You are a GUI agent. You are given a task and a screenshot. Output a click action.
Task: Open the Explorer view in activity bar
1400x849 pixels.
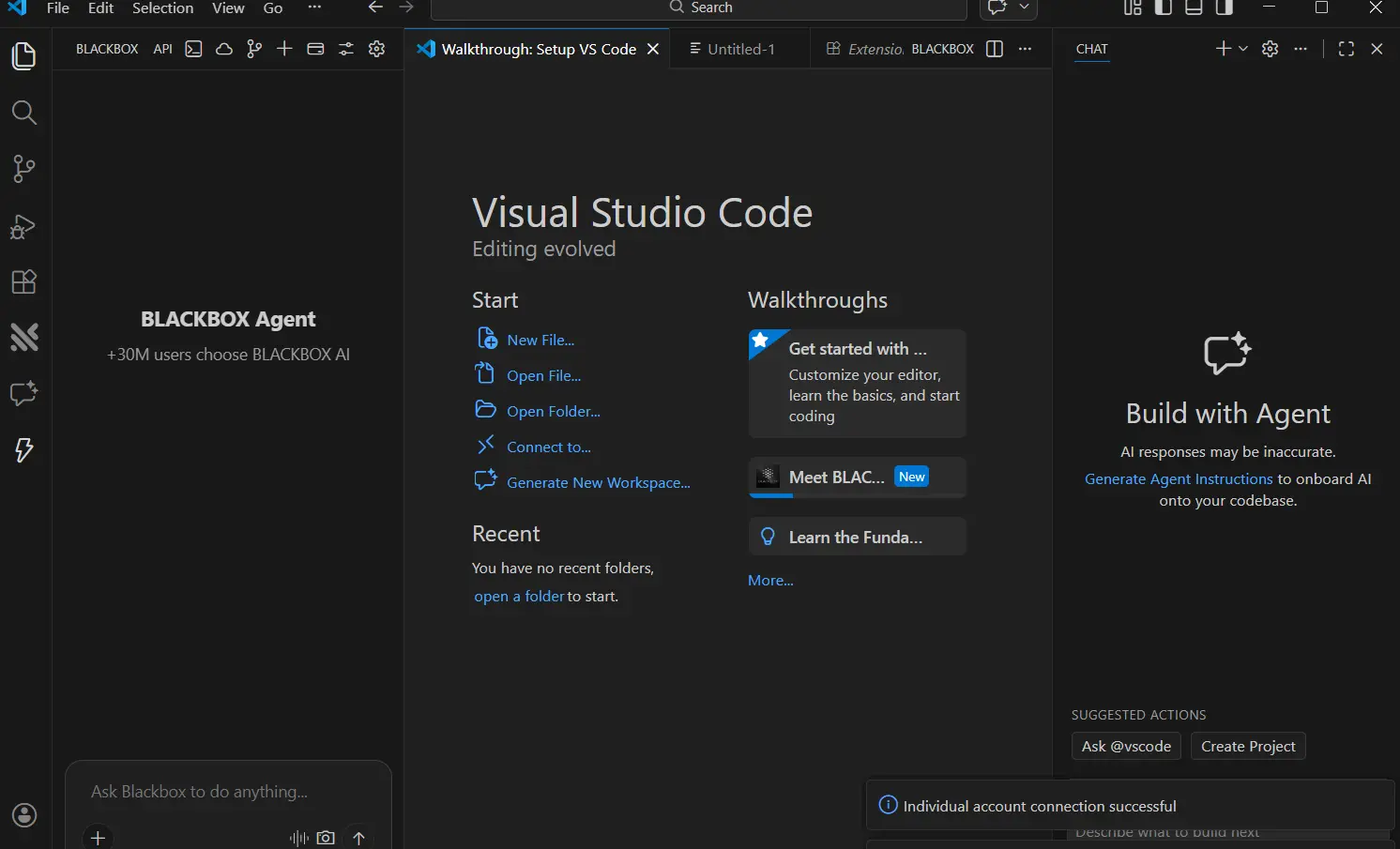tap(23, 56)
